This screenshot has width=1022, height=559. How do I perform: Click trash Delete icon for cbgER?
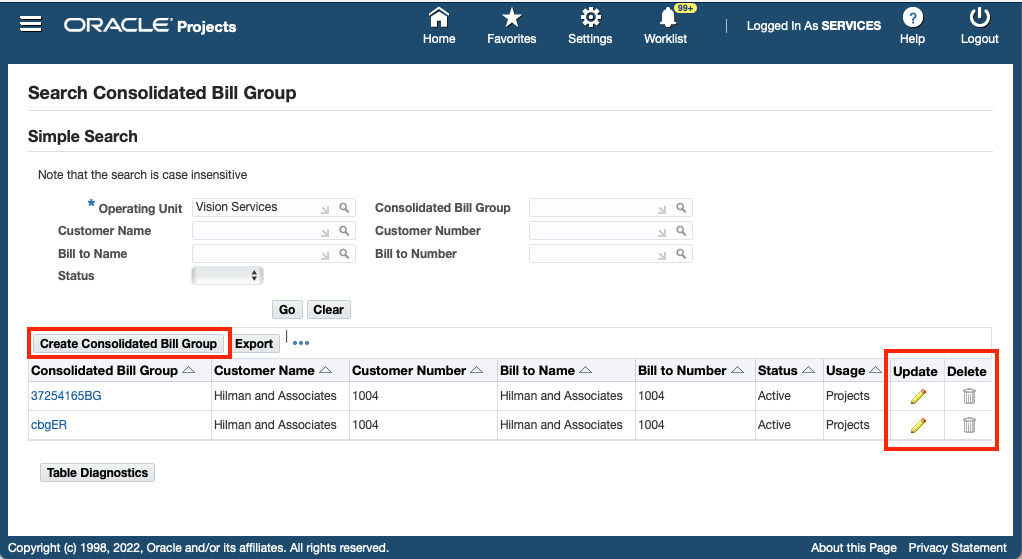(x=968, y=425)
